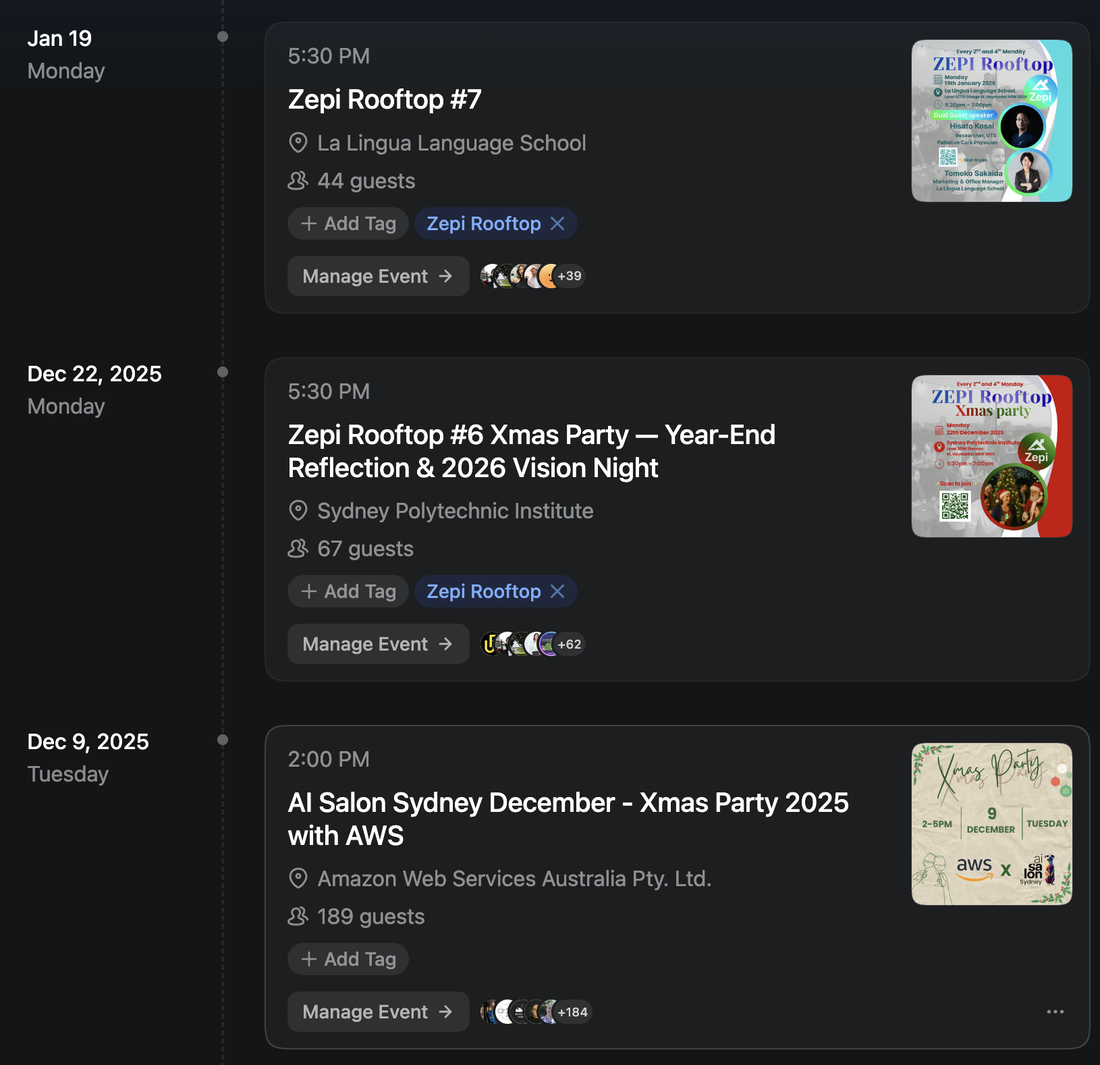View the +39 guest avatars stack
This screenshot has height=1065, width=1100.
click(532, 276)
